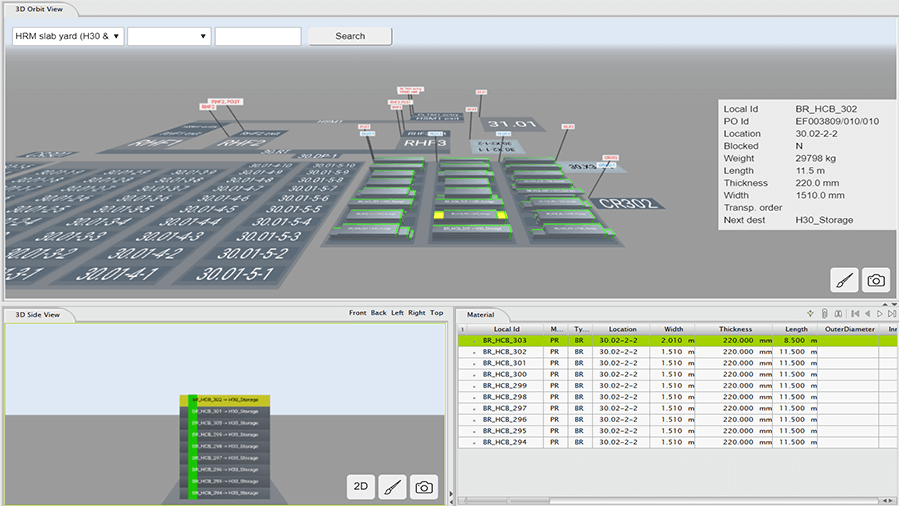Screen dimensions: 899x506
Task: Jump to the last record in Material table
Action: click(x=891, y=314)
